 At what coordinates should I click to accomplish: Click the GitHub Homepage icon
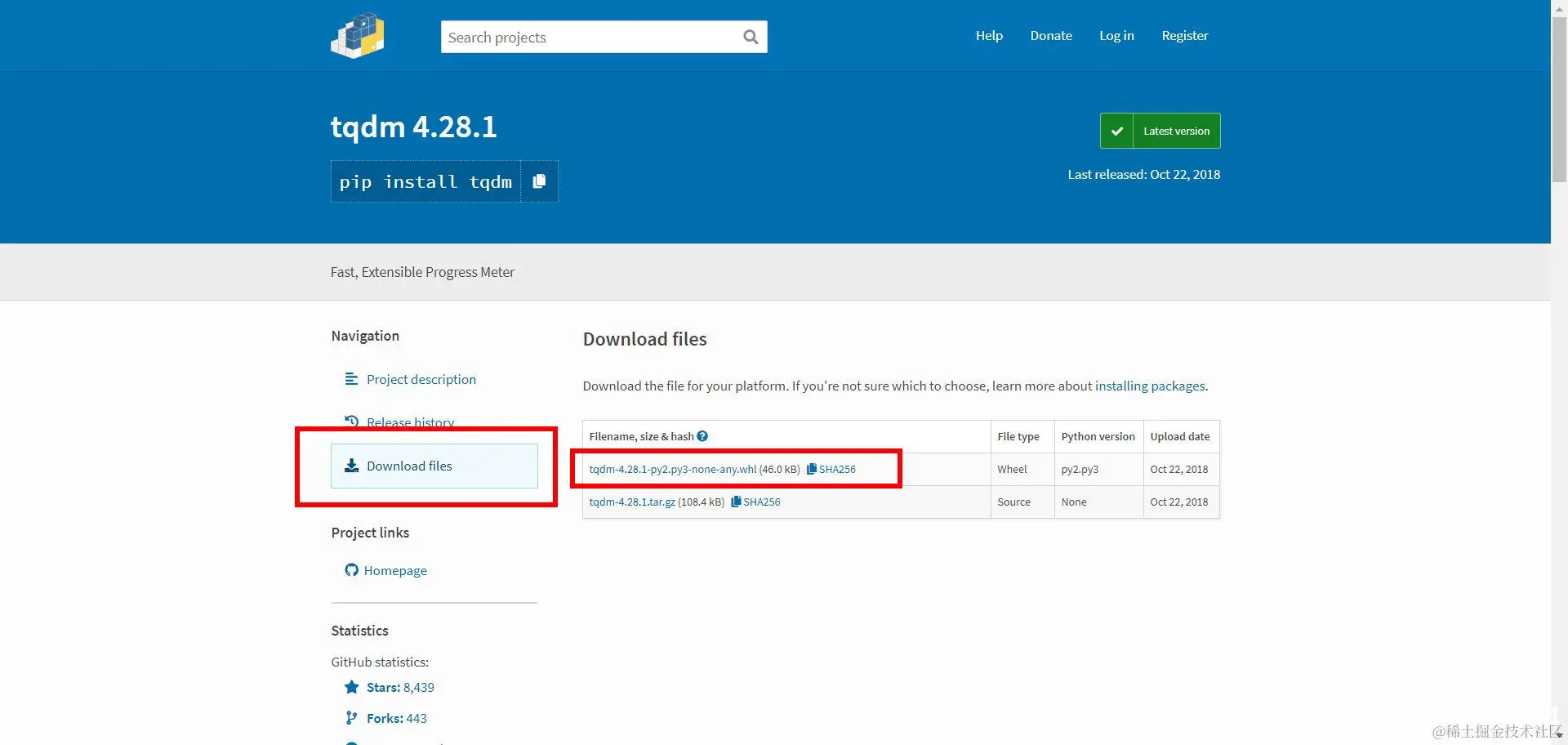coord(352,570)
